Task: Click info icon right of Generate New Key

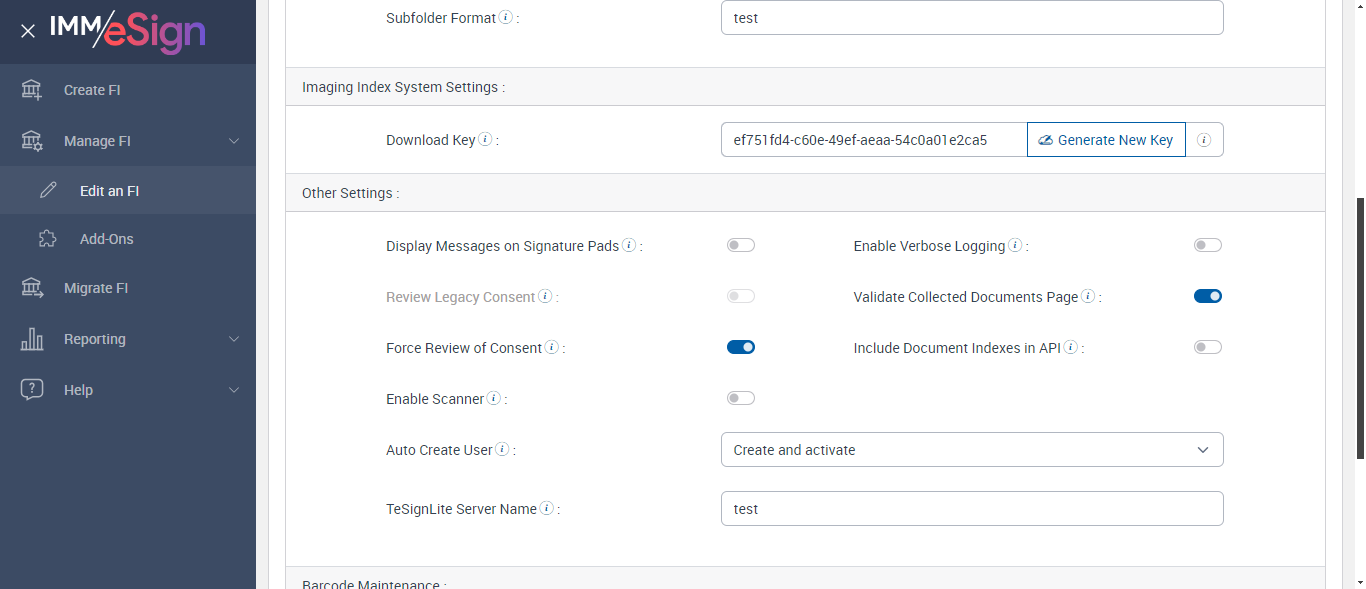Action: (x=1204, y=140)
